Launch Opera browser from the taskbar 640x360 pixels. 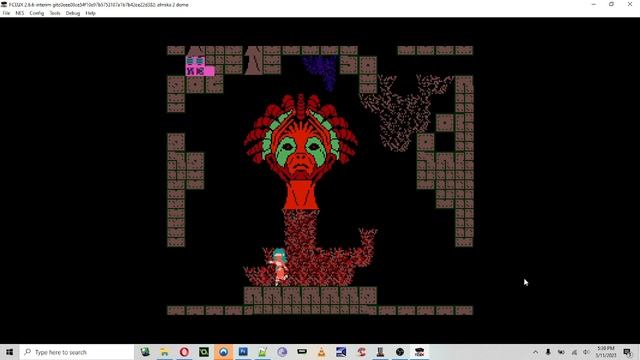184,352
